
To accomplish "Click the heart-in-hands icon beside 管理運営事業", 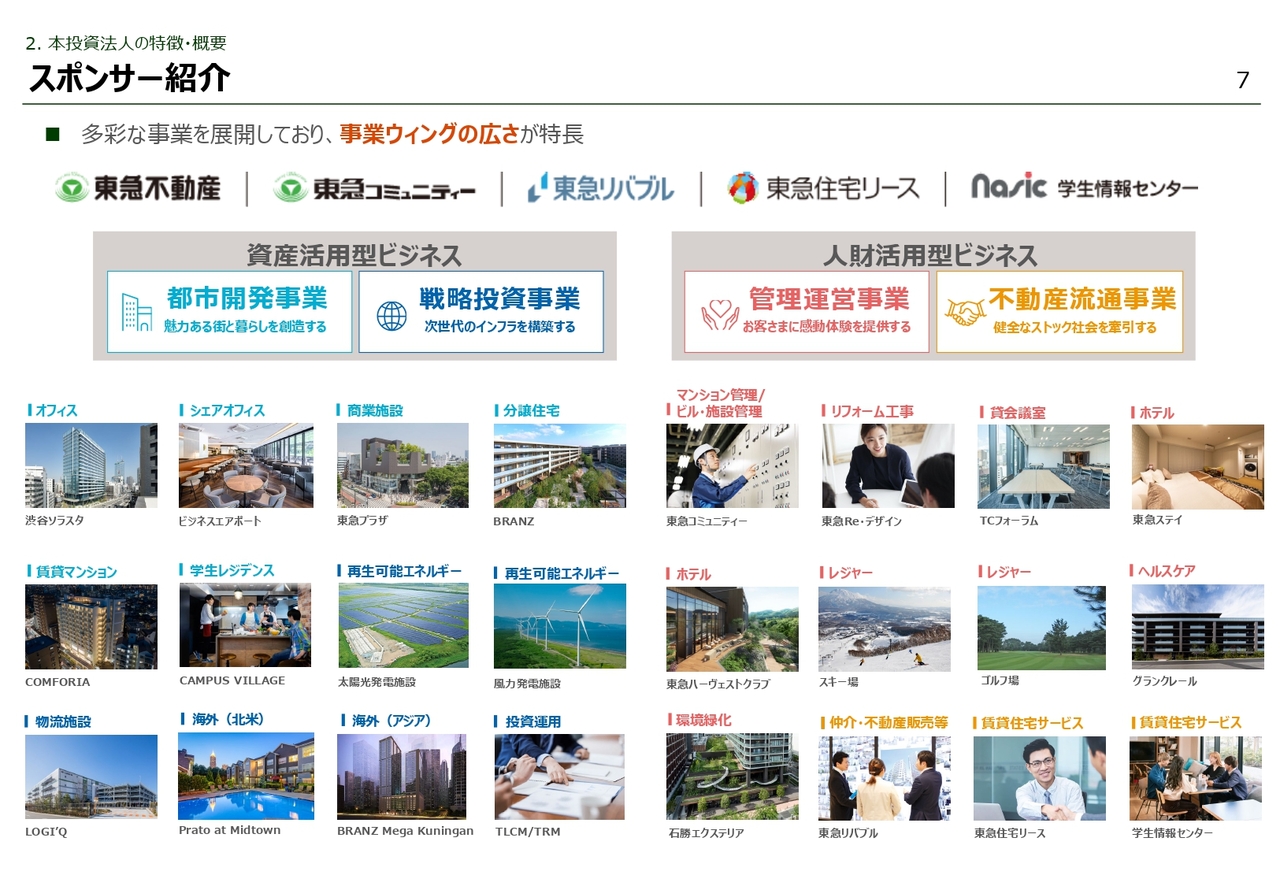I will 720,313.
